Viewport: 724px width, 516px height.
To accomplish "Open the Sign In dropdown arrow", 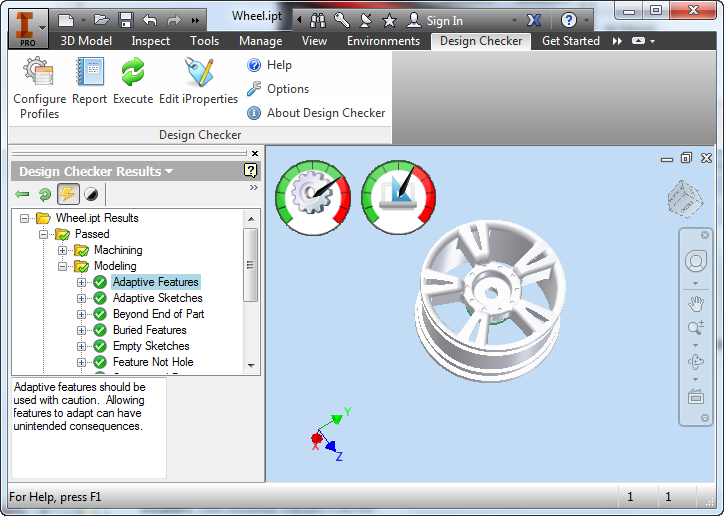I will click(x=514, y=21).
